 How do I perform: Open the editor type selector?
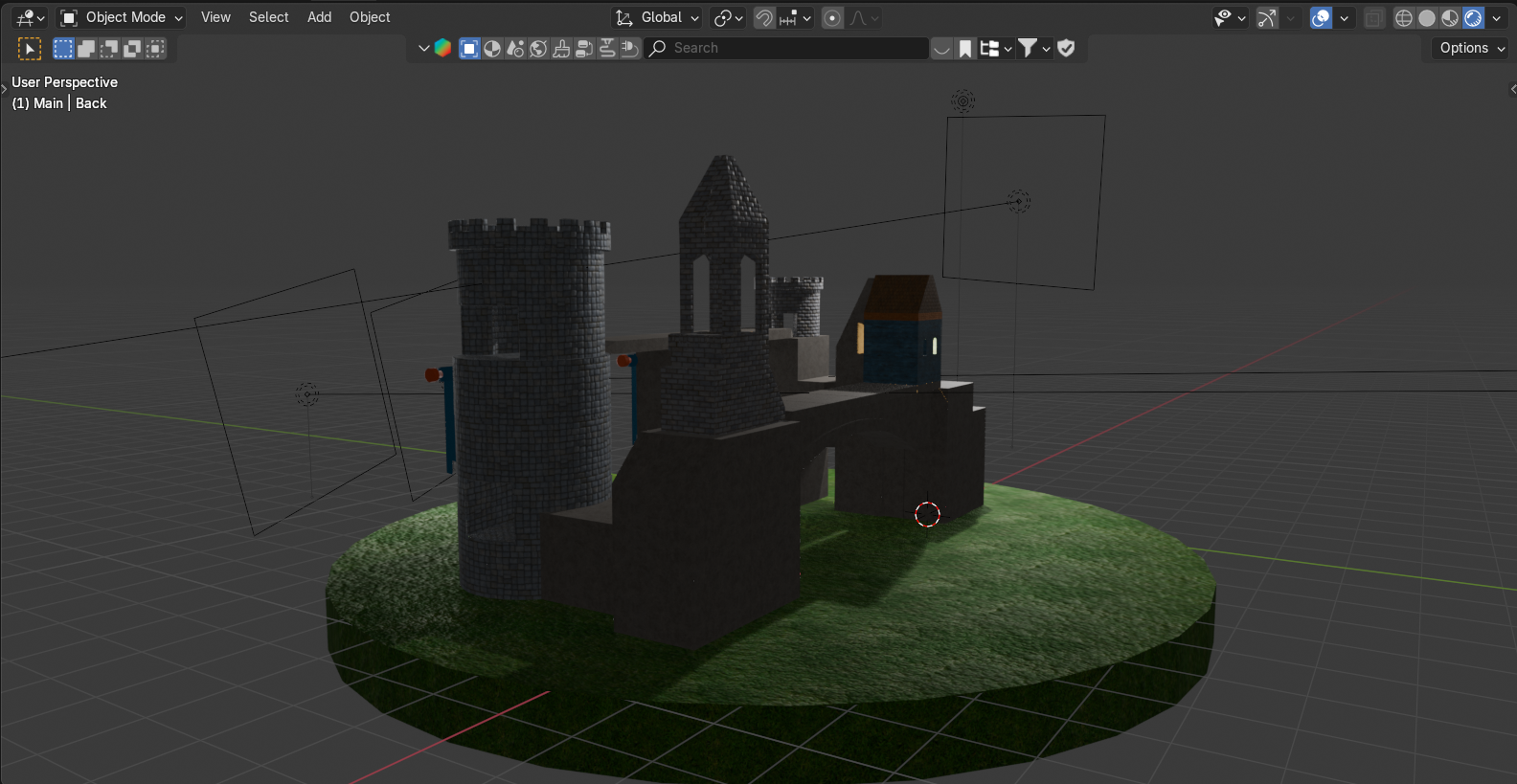click(30, 17)
